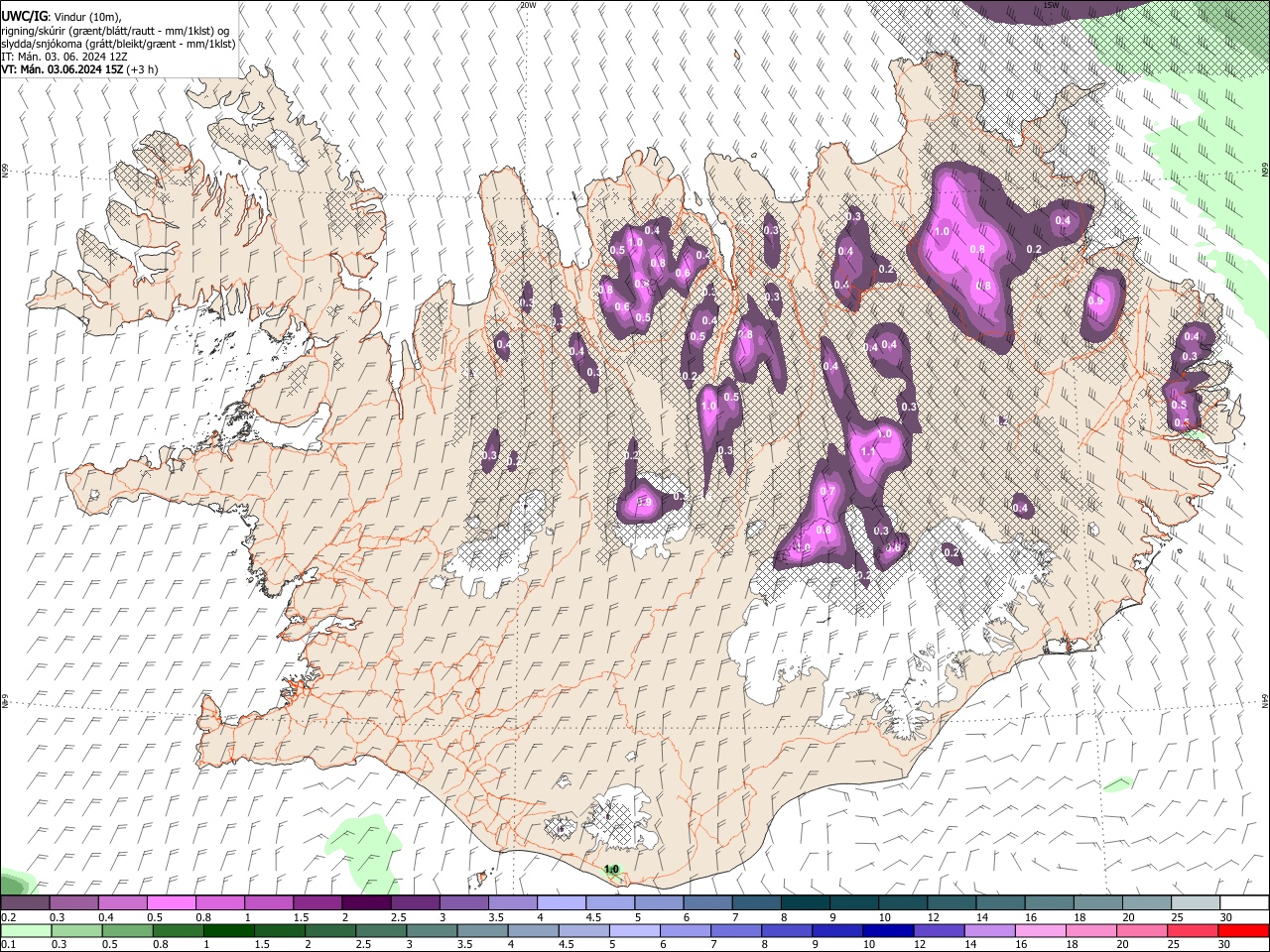Click bottom-row pink swatch between 18 and 20
Screen dimensions: 1270x952
tap(1092, 930)
